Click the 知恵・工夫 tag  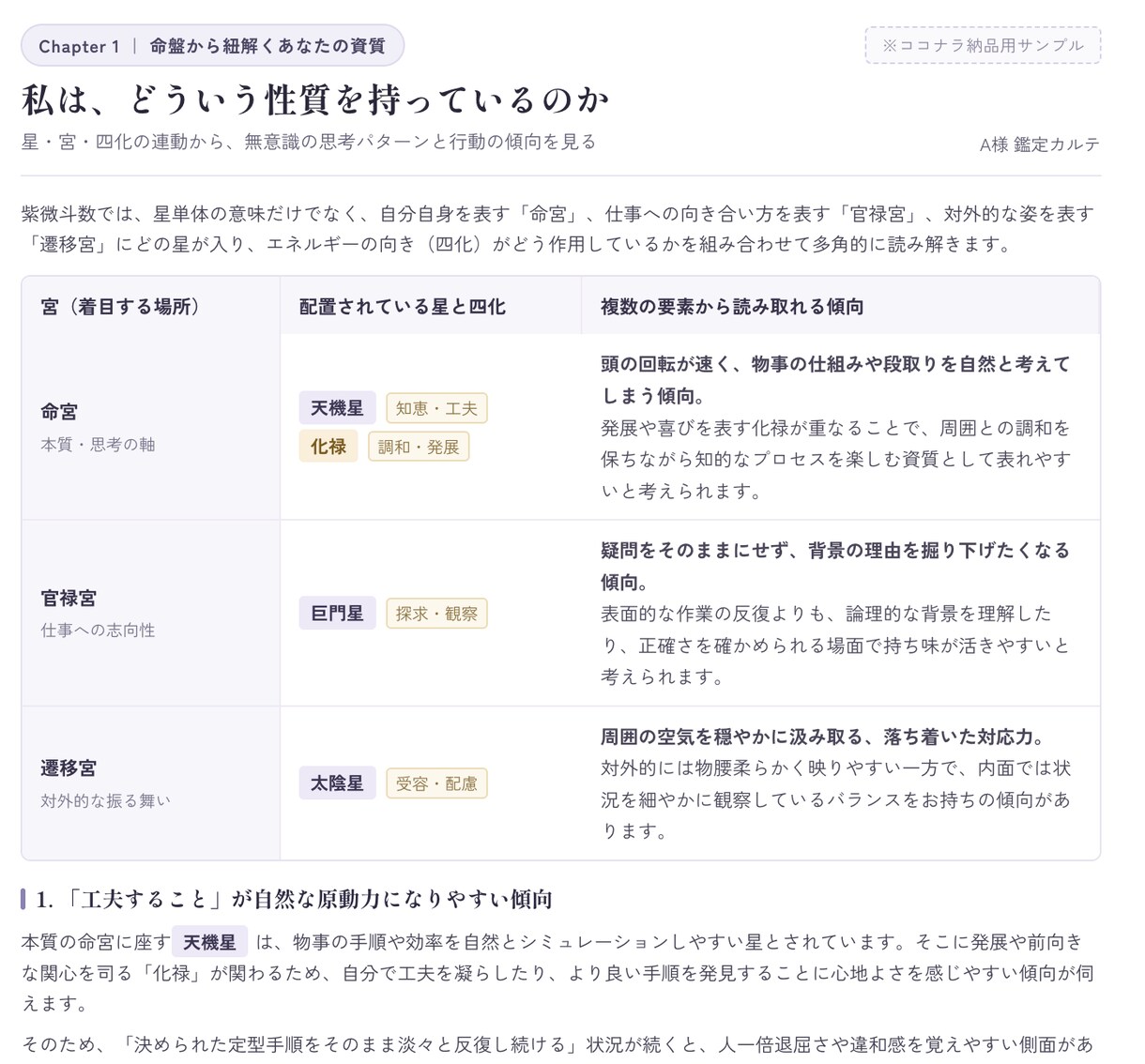(x=436, y=408)
